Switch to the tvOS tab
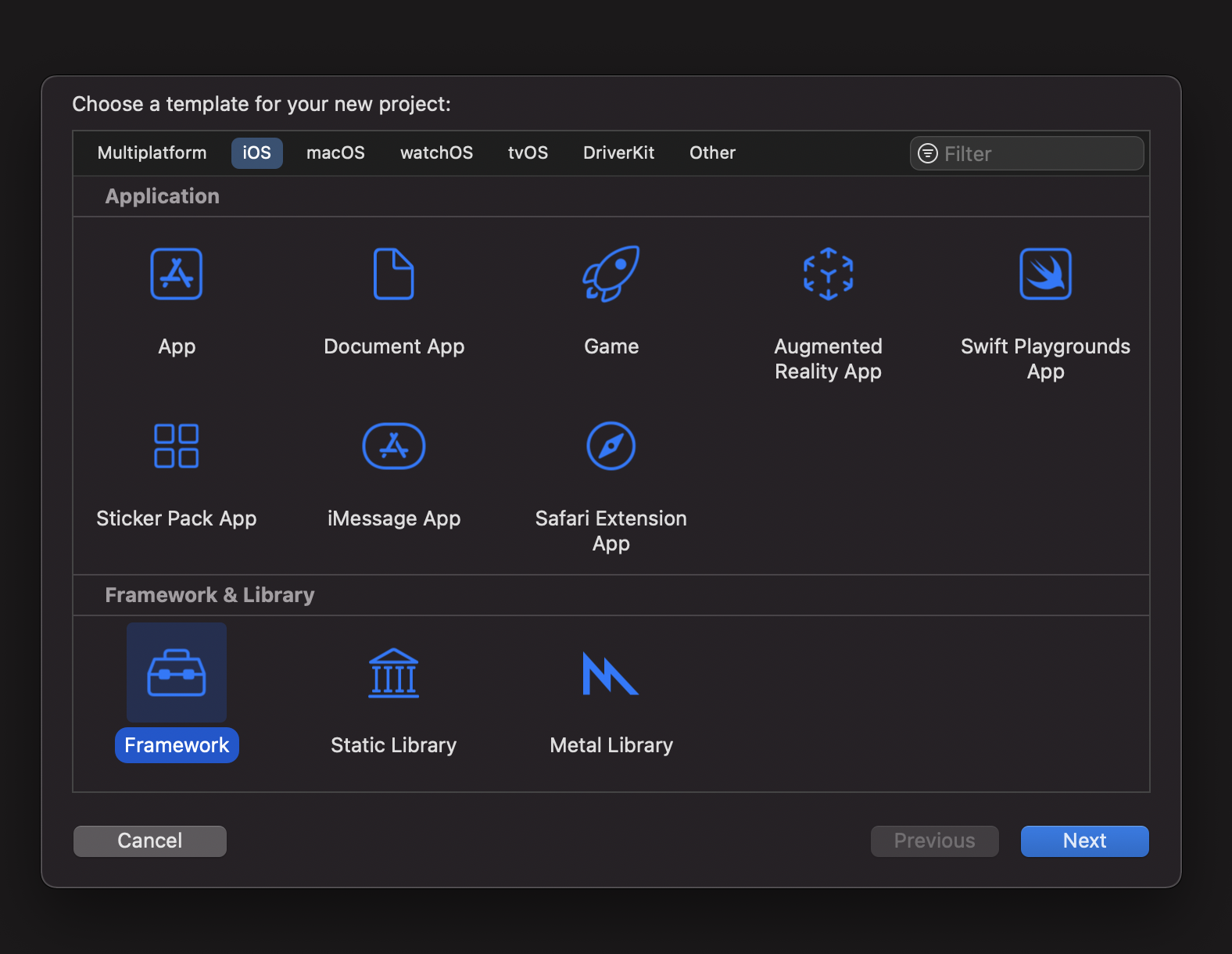 point(528,152)
